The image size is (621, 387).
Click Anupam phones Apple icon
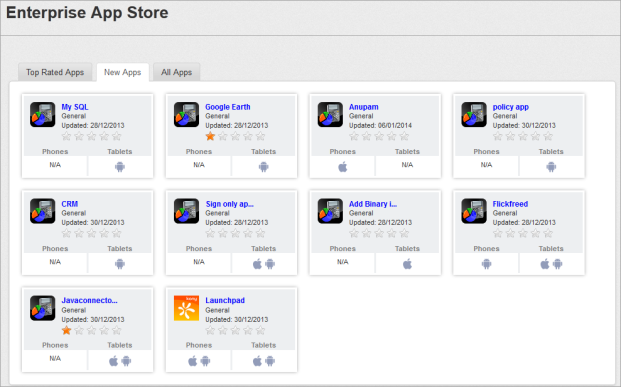point(343,167)
